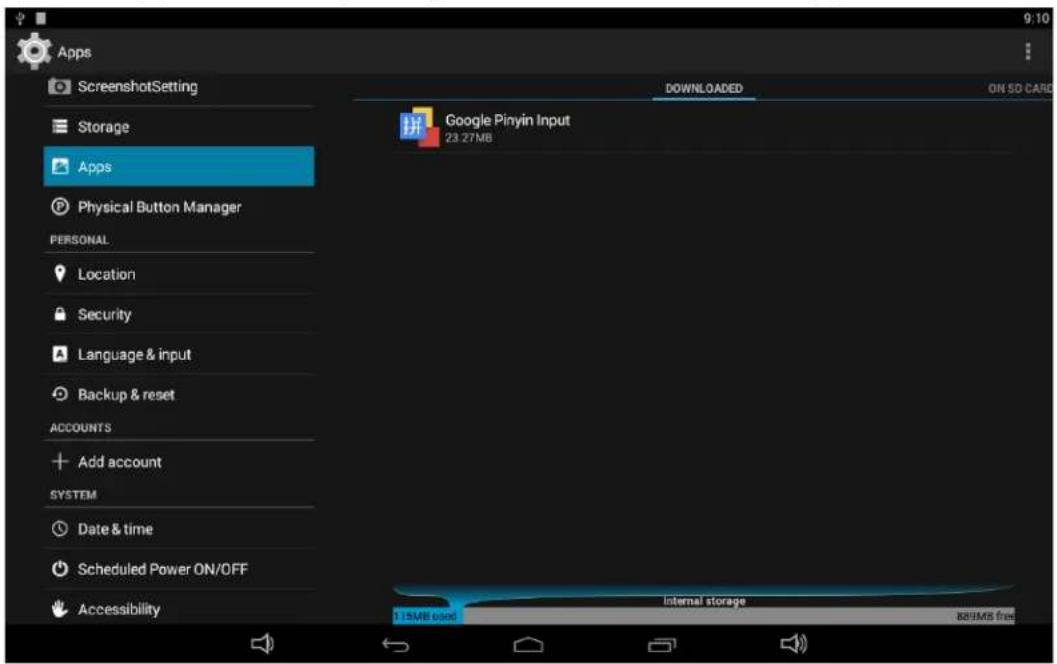This screenshot has width=1057, height=664.
Task: Open ScreenshotSetting in settings list
Action: tap(179, 86)
